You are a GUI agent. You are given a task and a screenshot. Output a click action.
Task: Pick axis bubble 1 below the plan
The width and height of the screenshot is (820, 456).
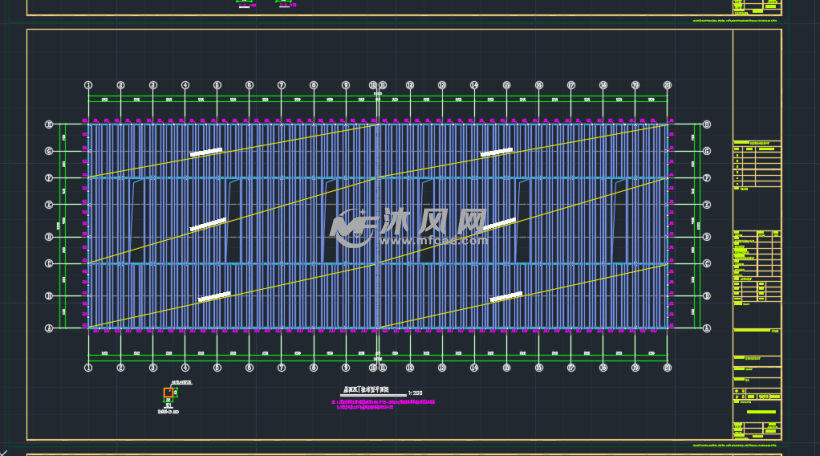click(88, 368)
